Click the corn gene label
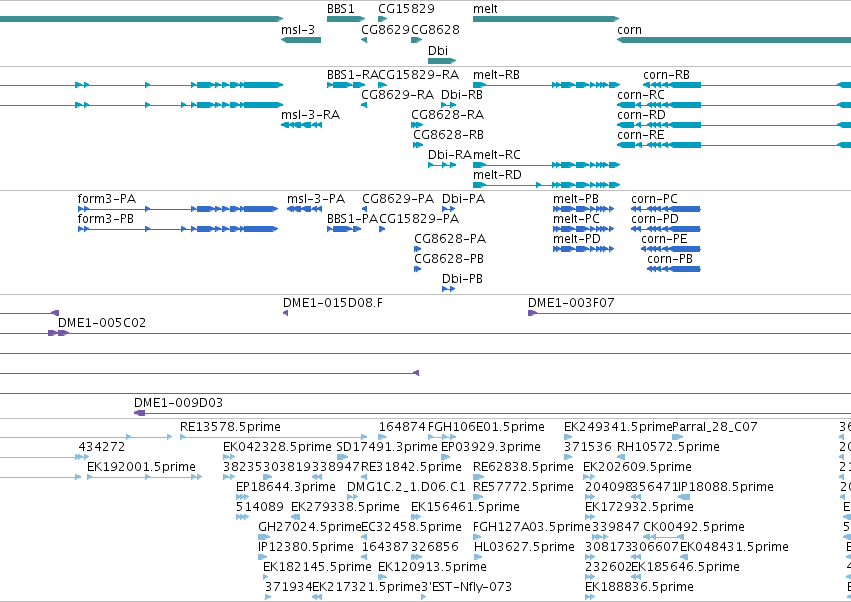Viewport: 851px width, 602px height. tap(629, 29)
